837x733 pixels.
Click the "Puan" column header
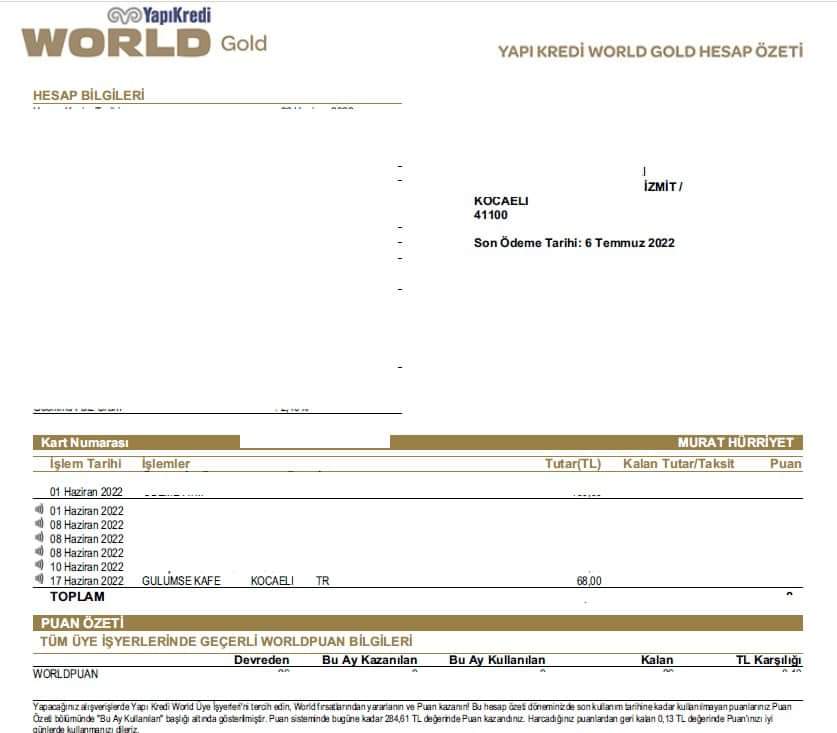[786, 464]
